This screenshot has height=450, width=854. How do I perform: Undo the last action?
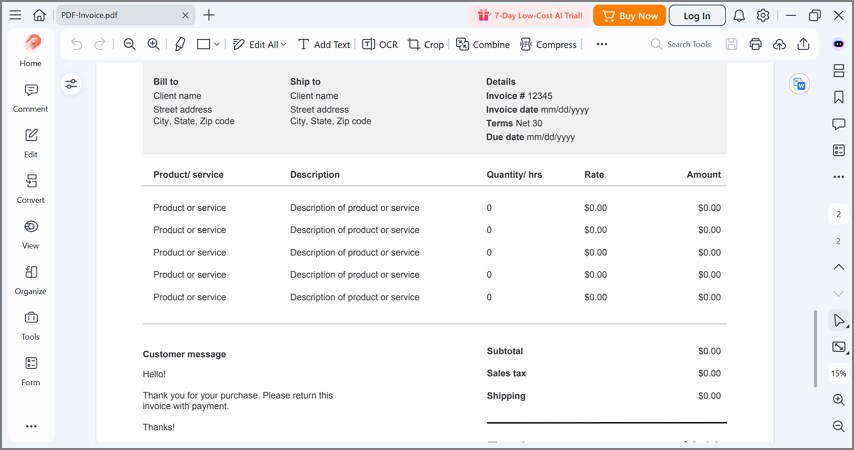(77, 44)
